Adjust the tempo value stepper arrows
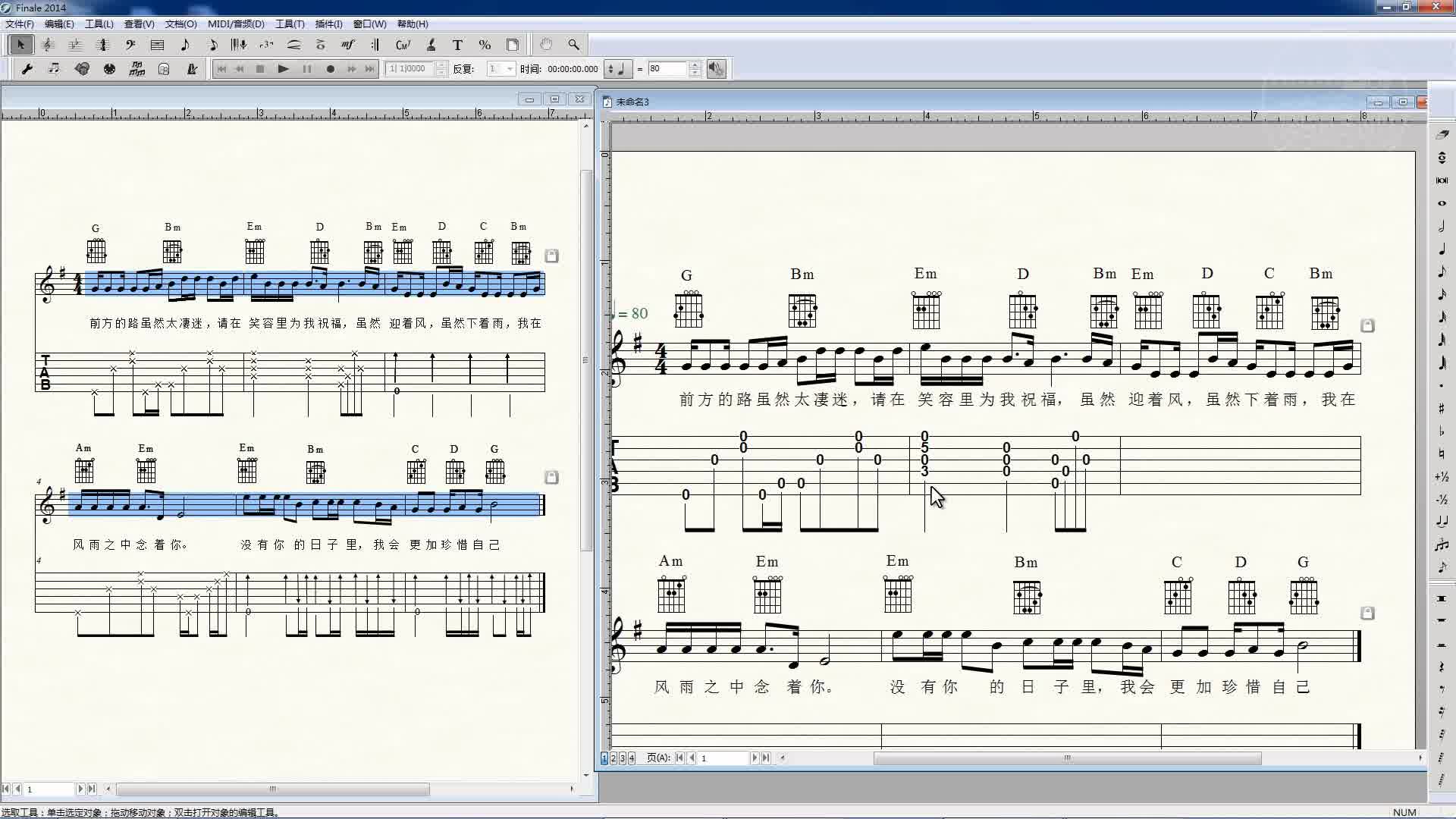Screen dimensions: 1456x819 point(695,69)
